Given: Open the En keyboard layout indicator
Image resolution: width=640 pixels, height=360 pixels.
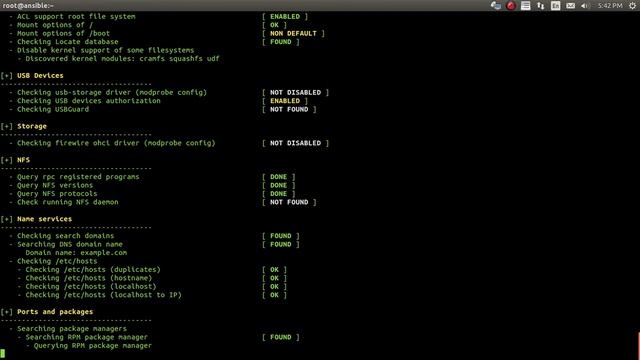Looking at the screenshot, I should tap(556, 6).
